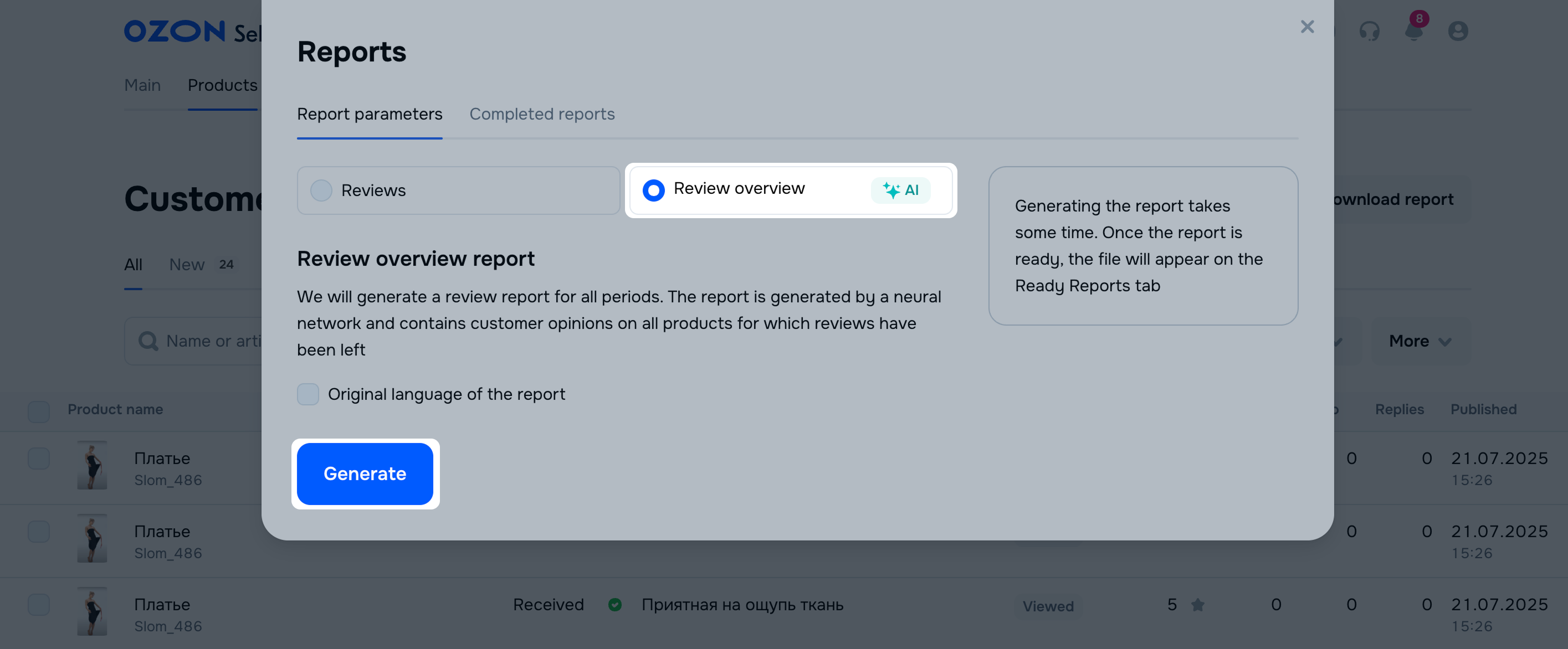Click the star icon in rating row

(x=1197, y=604)
